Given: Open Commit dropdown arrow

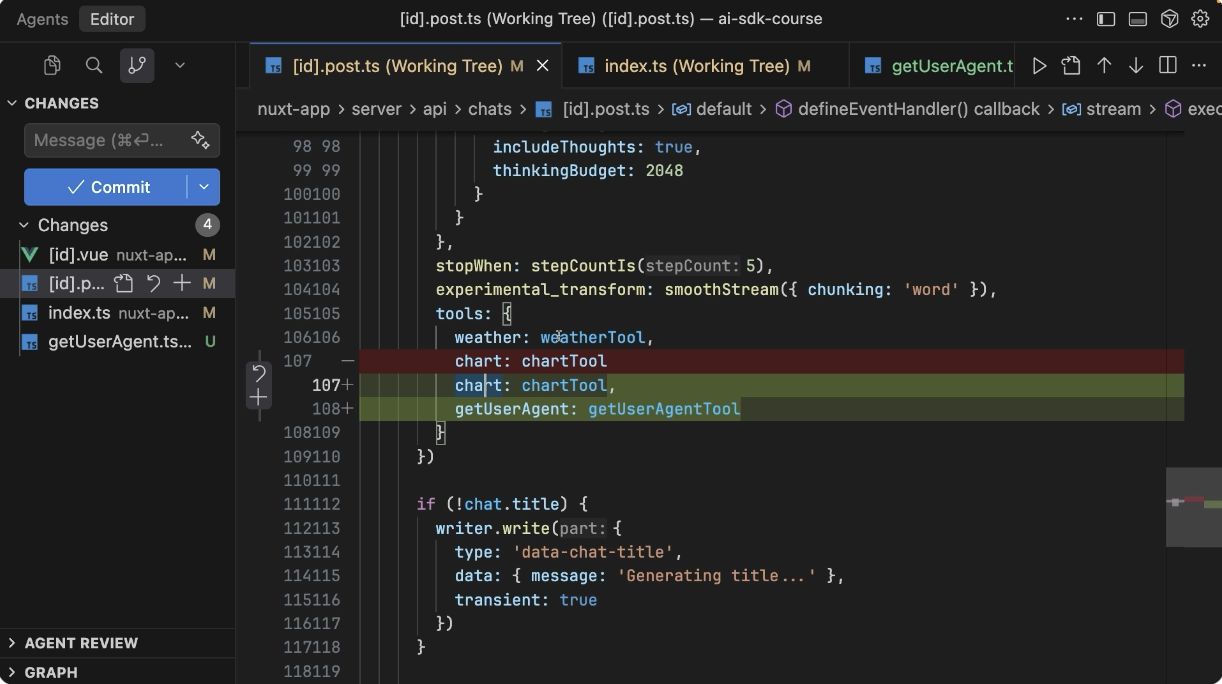Looking at the screenshot, I should tap(204, 187).
